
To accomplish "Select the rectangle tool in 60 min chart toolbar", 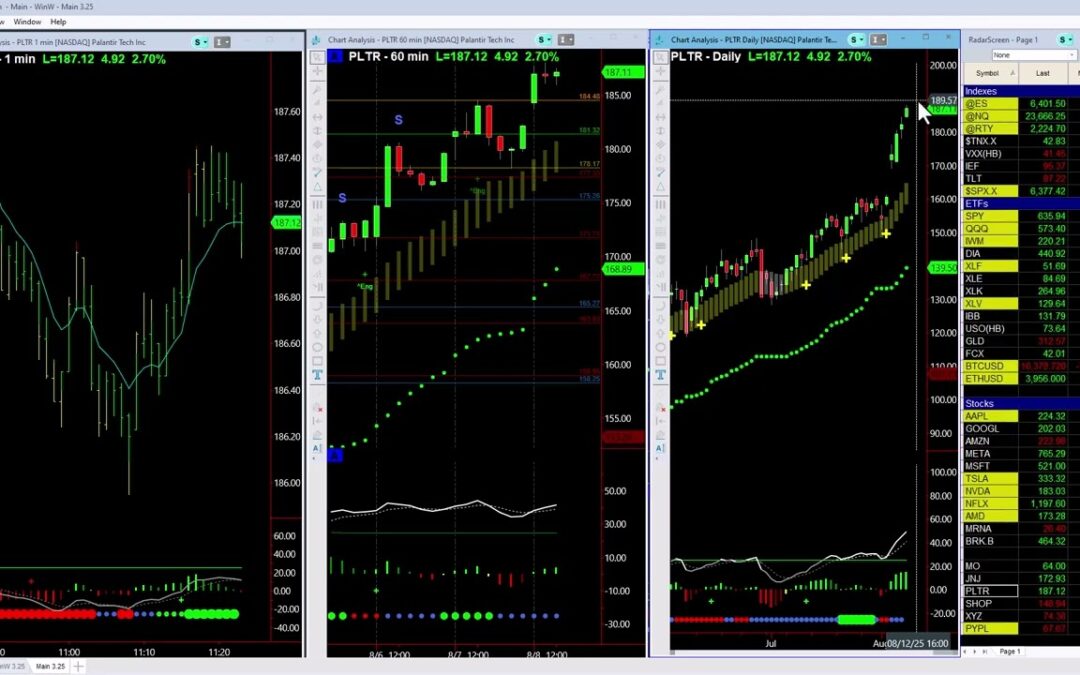I will coord(317,361).
